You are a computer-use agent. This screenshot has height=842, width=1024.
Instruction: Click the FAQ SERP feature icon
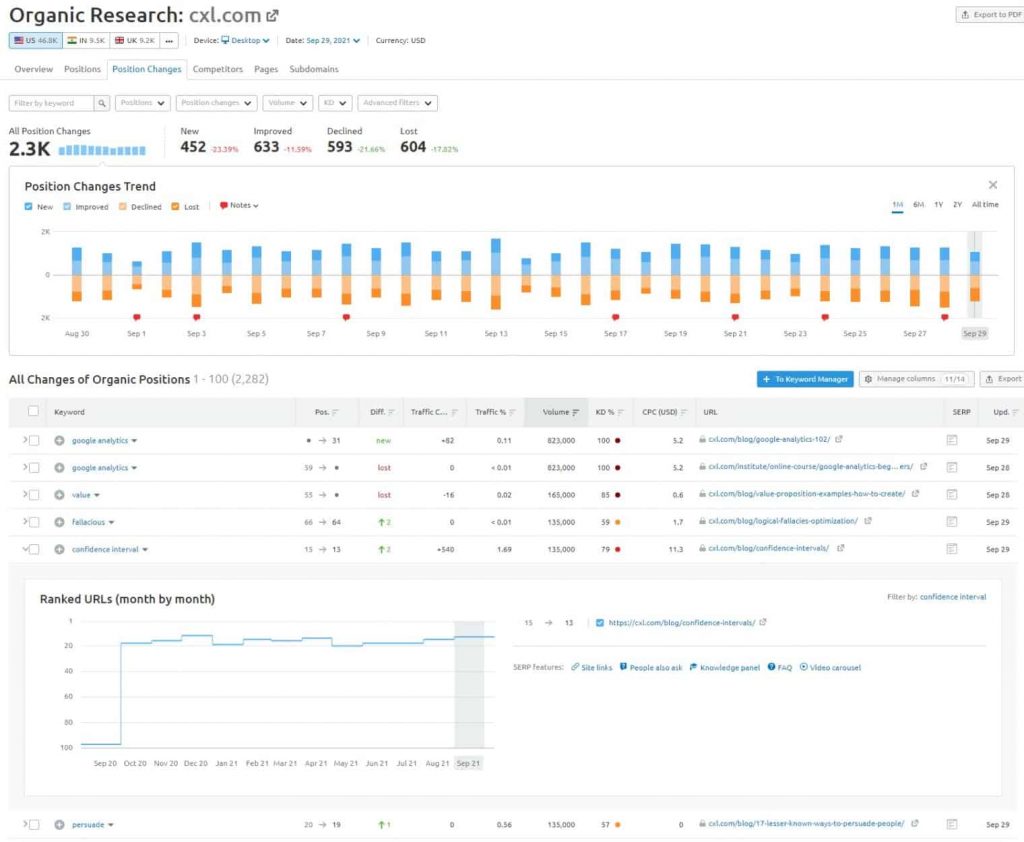click(x=771, y=667)
